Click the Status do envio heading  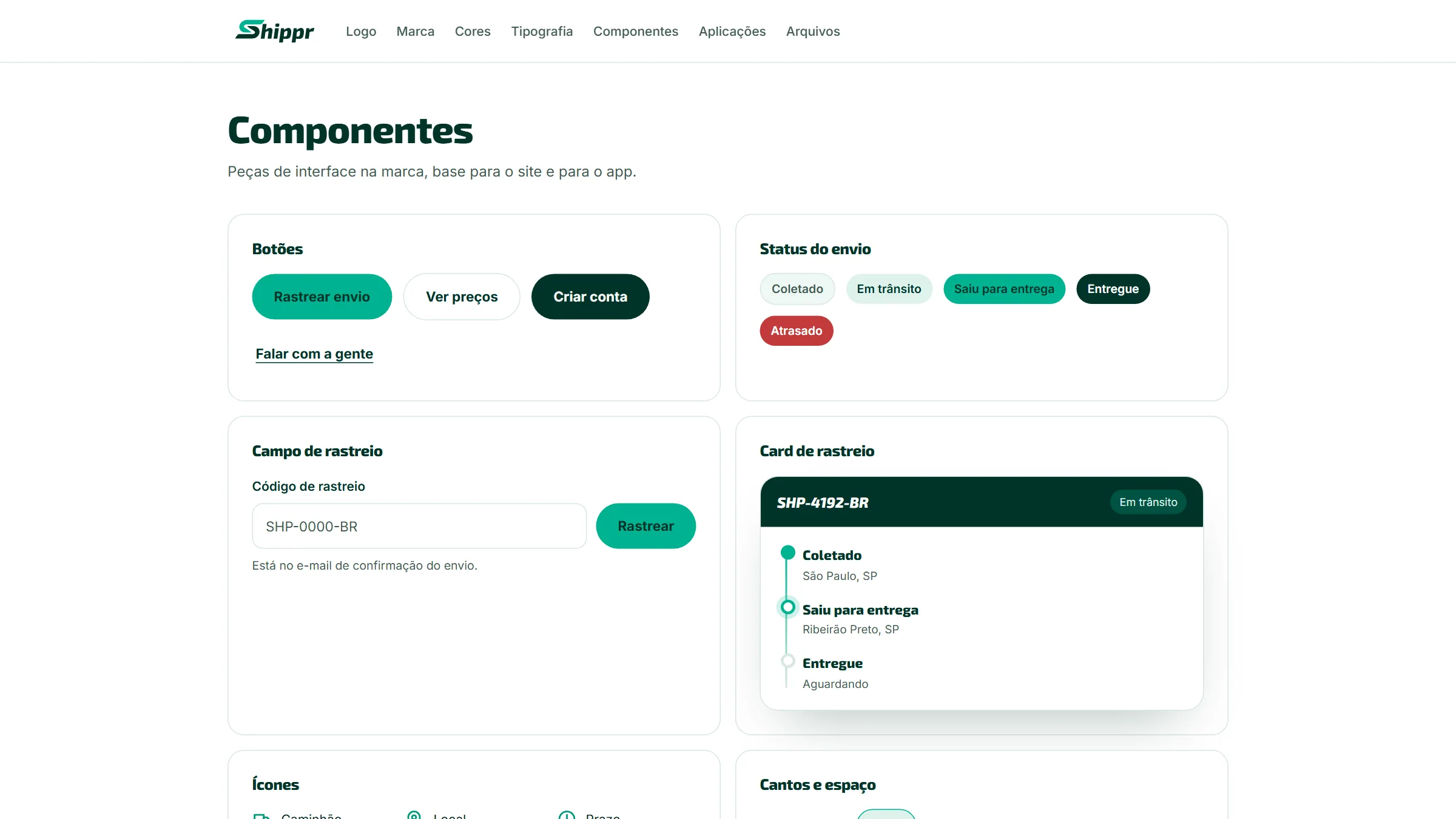[815, 249]
